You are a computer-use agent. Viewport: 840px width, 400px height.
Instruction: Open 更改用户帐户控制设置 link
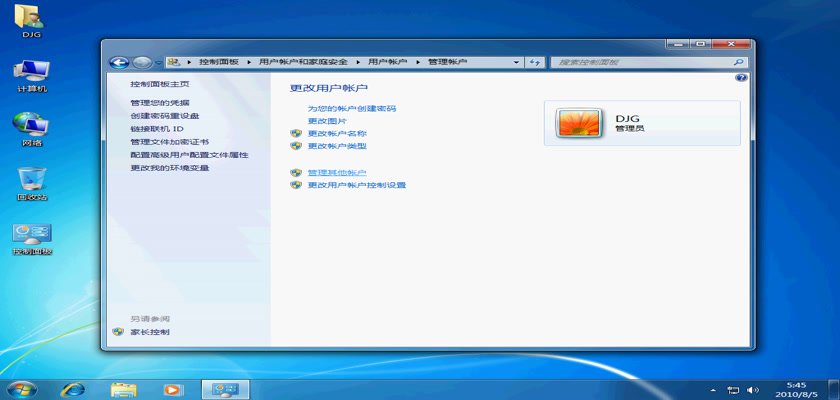356,185
